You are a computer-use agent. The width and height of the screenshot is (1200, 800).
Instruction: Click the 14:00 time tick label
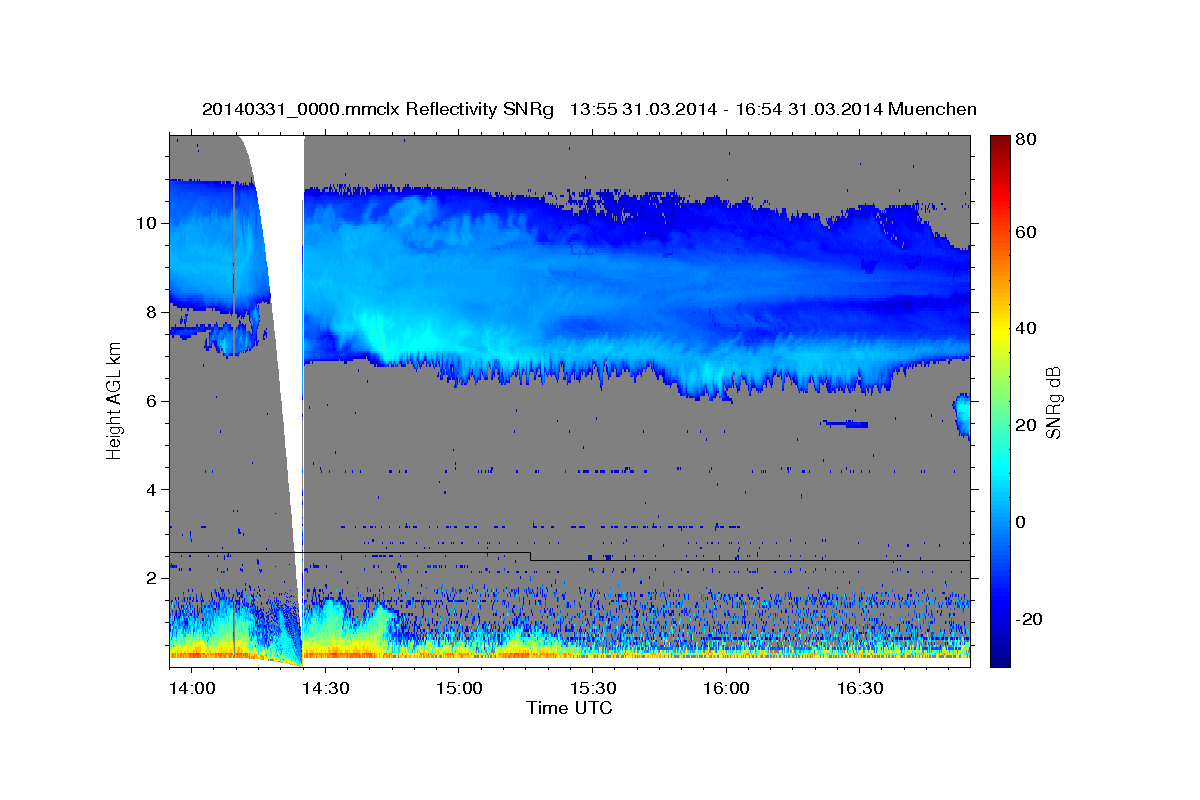tap(191, 689)
